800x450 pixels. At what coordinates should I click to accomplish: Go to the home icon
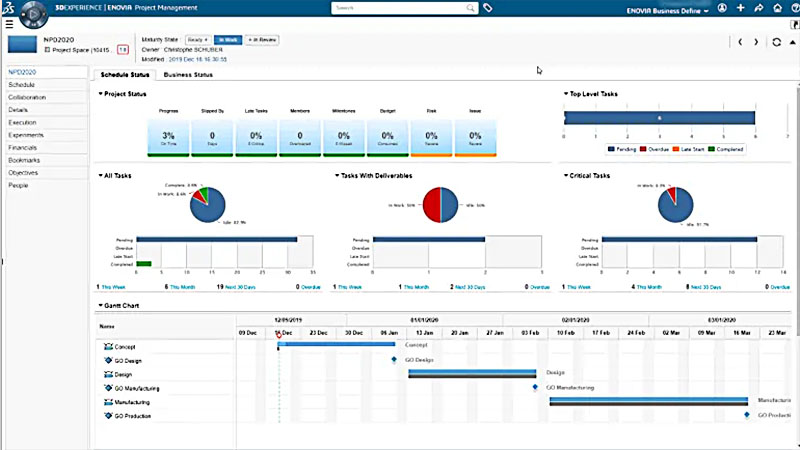778,8
